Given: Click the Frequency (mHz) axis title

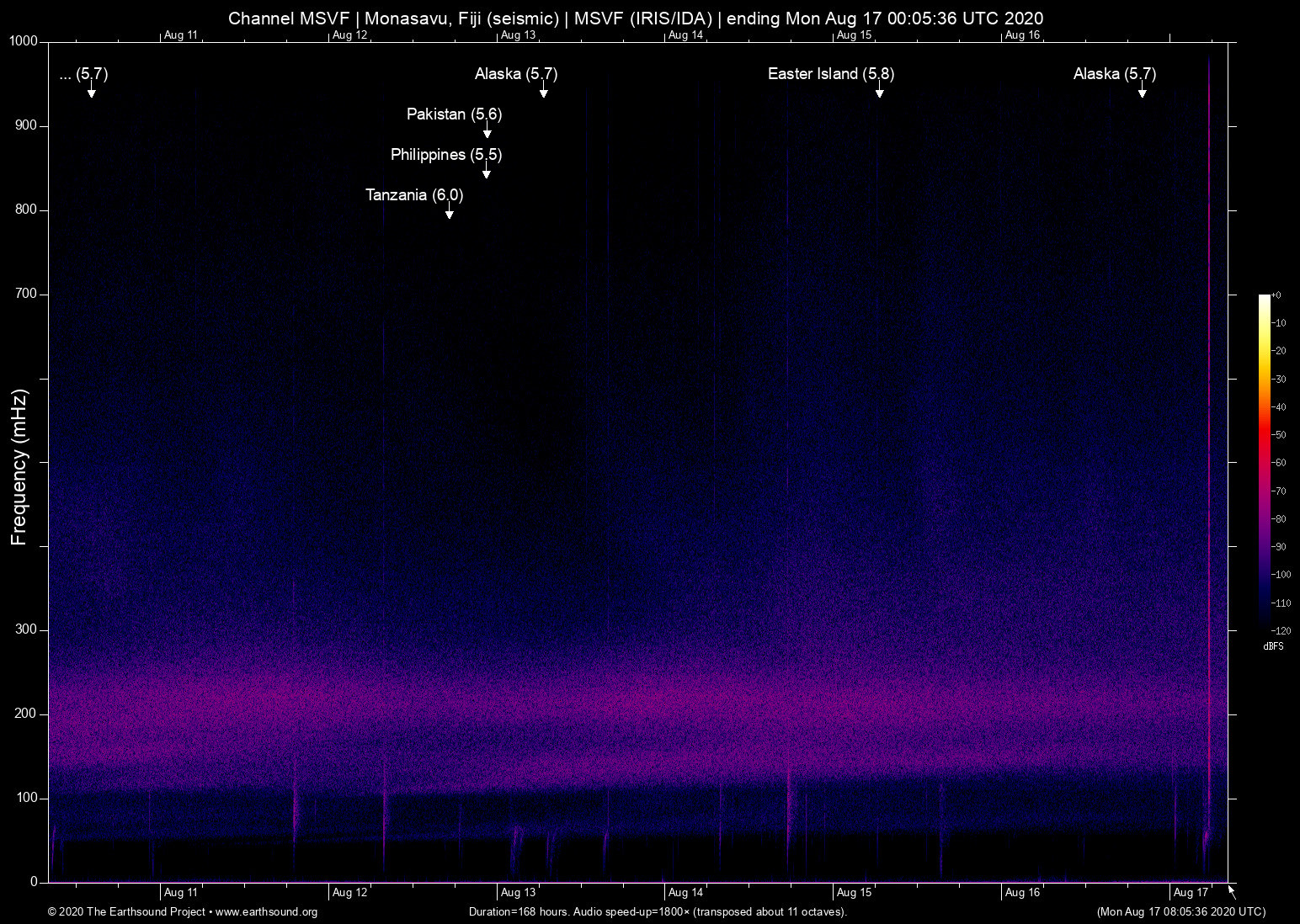Looking at the screenshot, I should click(19, 467).
